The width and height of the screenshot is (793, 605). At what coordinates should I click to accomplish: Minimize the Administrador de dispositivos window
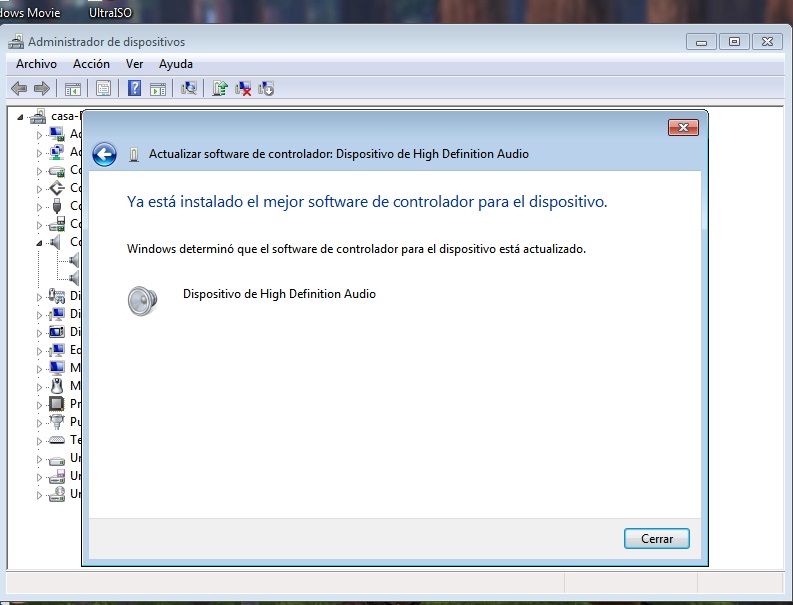tap(701, 42)
